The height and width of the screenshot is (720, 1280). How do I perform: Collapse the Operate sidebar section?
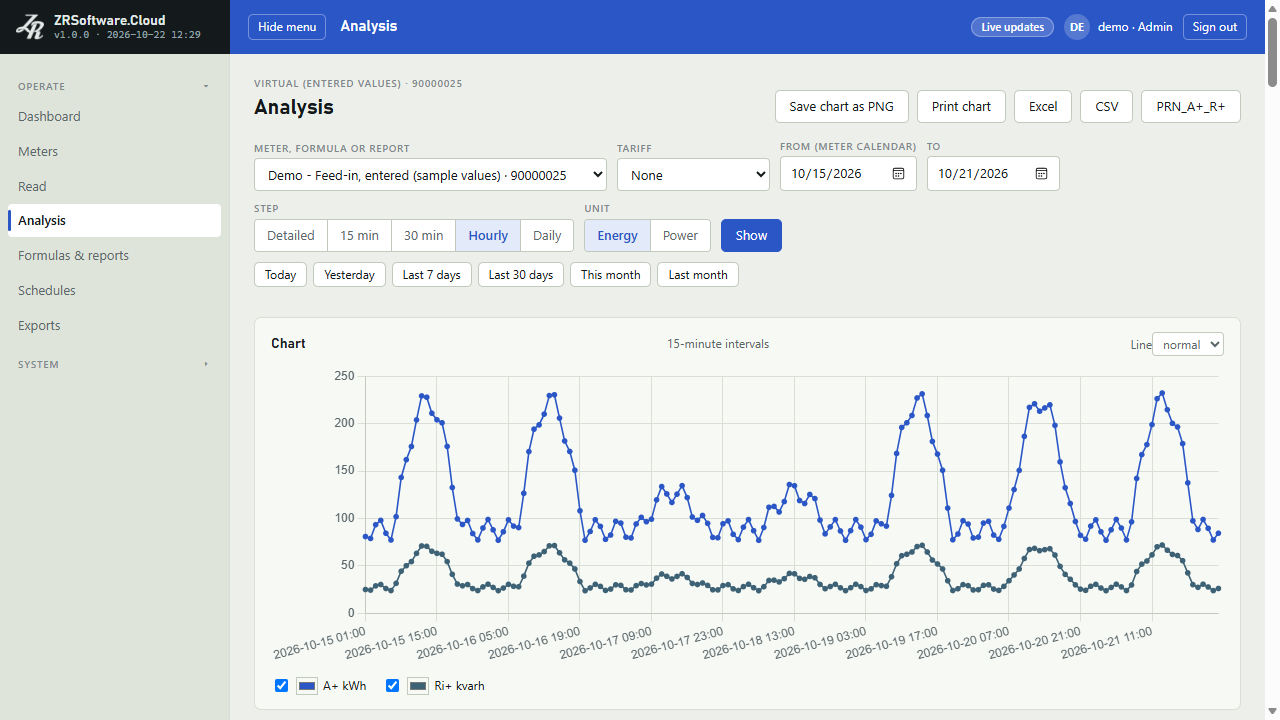click(114, 86)
